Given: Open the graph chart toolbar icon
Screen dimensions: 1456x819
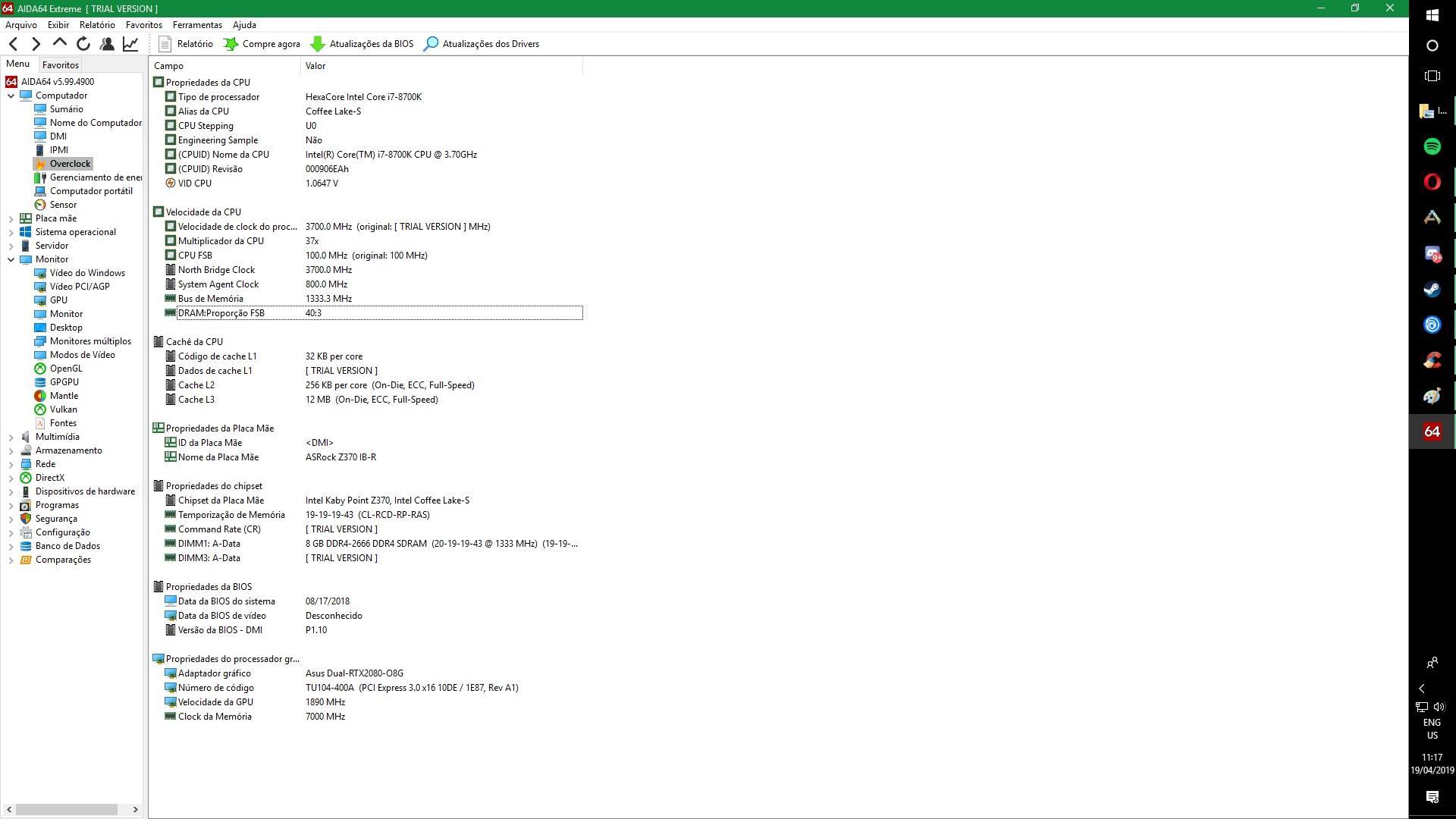Looking at the screenshot, I should 130,44.
